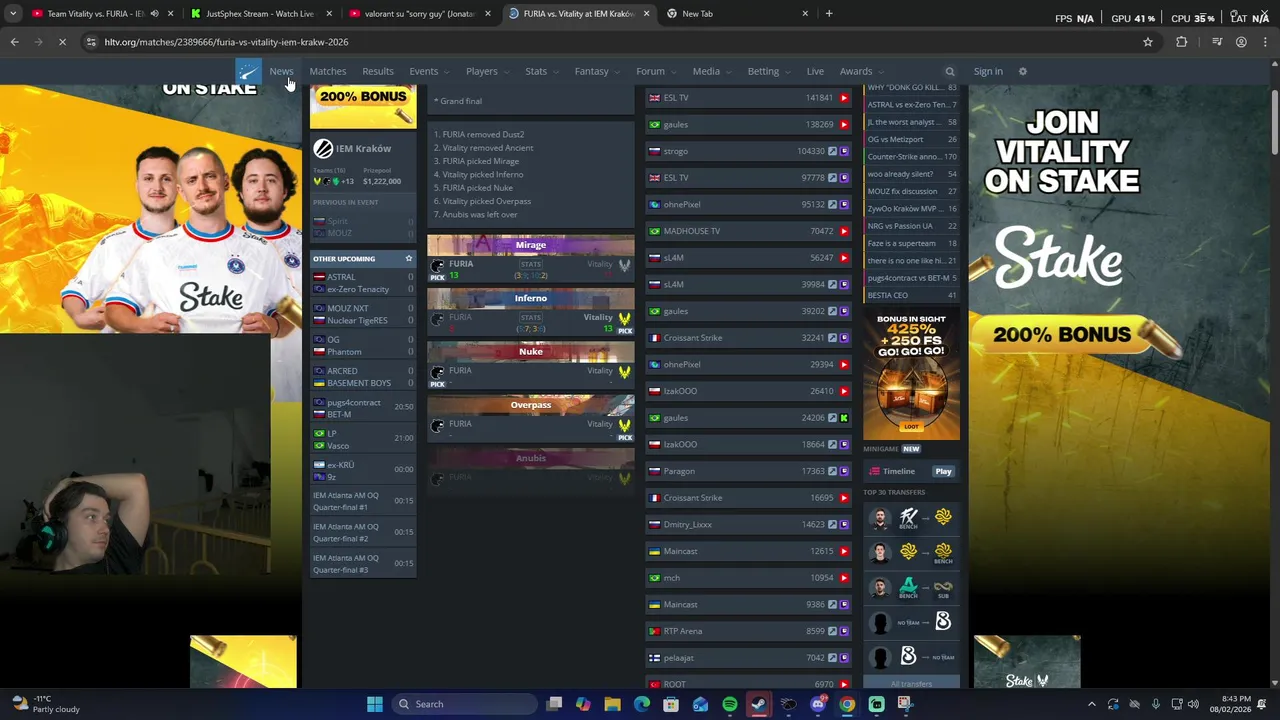Open the Matches menu item
The width and height of the screenshot is (1280, 720).
click(x=328, y=72)
